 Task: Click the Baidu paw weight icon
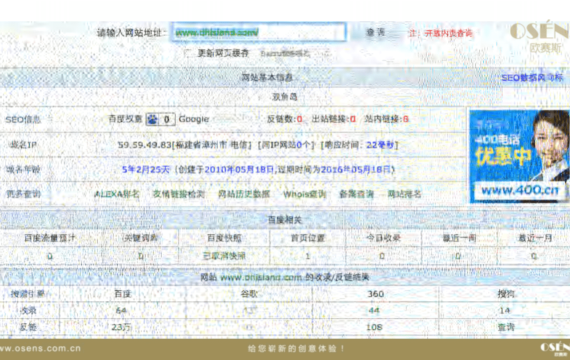coord(153,119)
